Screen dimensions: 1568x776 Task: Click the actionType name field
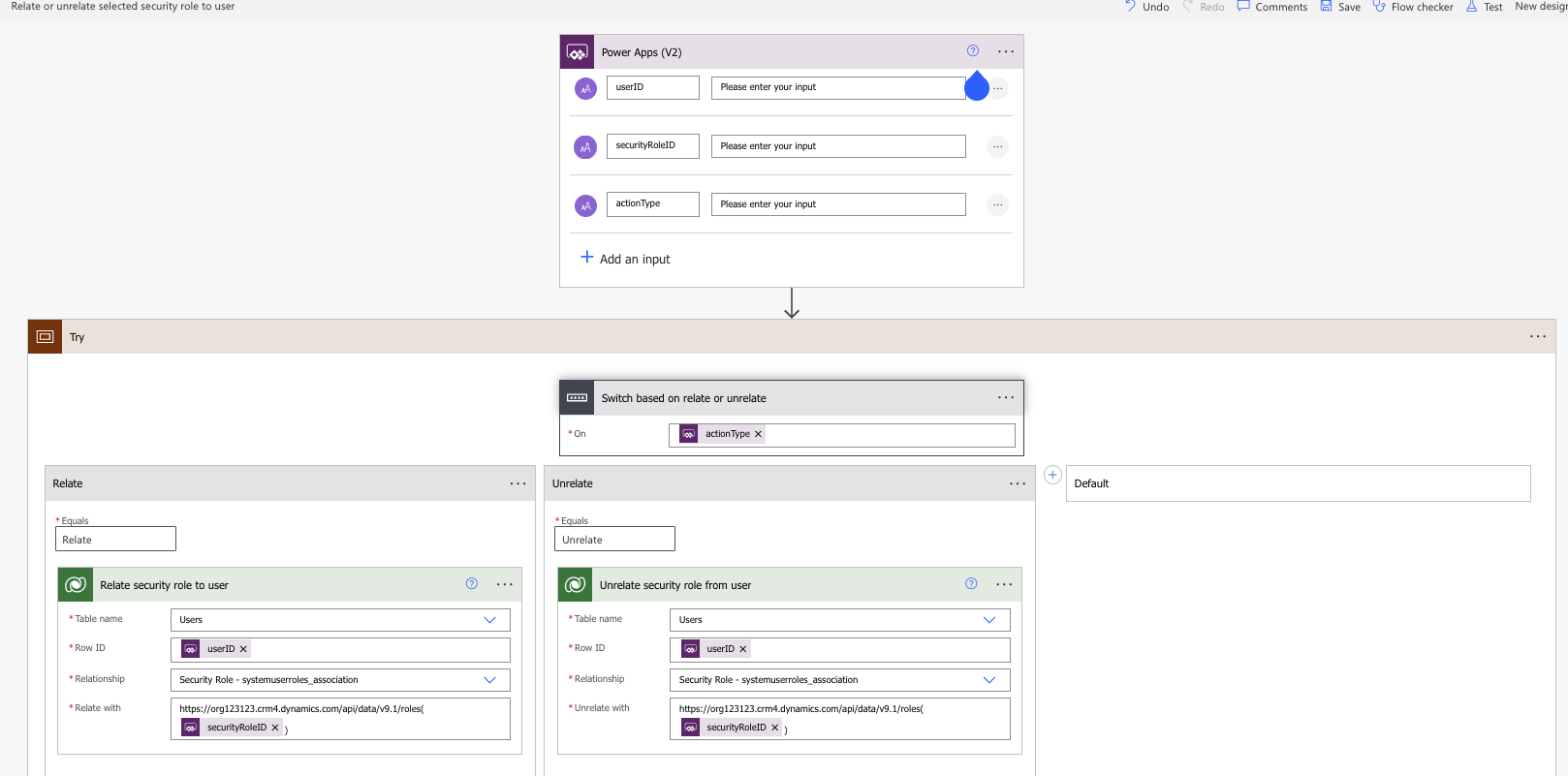coord(652,203)
